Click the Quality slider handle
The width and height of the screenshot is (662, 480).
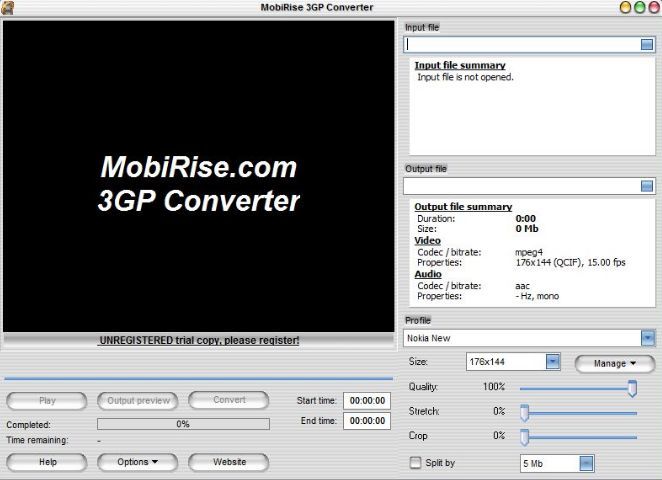click(632, 387)
